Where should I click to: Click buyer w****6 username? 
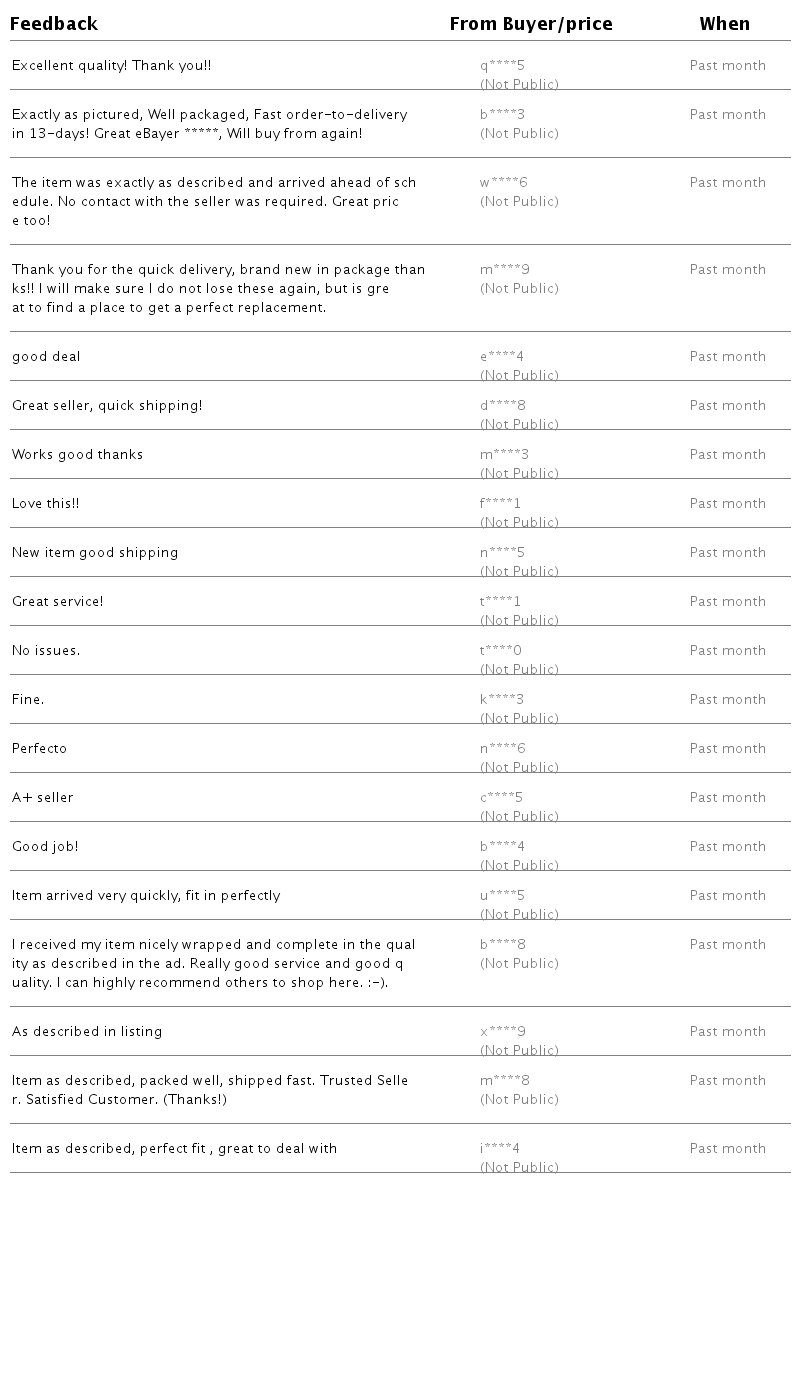[503, 183]
